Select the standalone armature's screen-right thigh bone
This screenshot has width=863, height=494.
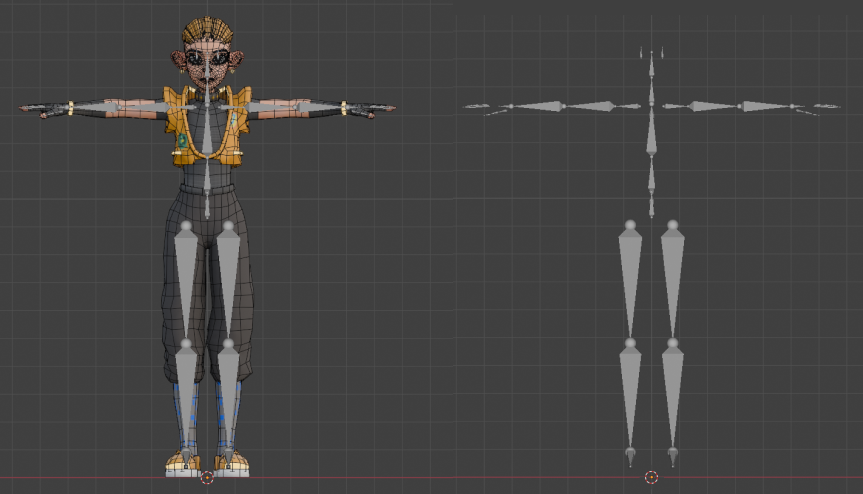click(x=672, y=280)
